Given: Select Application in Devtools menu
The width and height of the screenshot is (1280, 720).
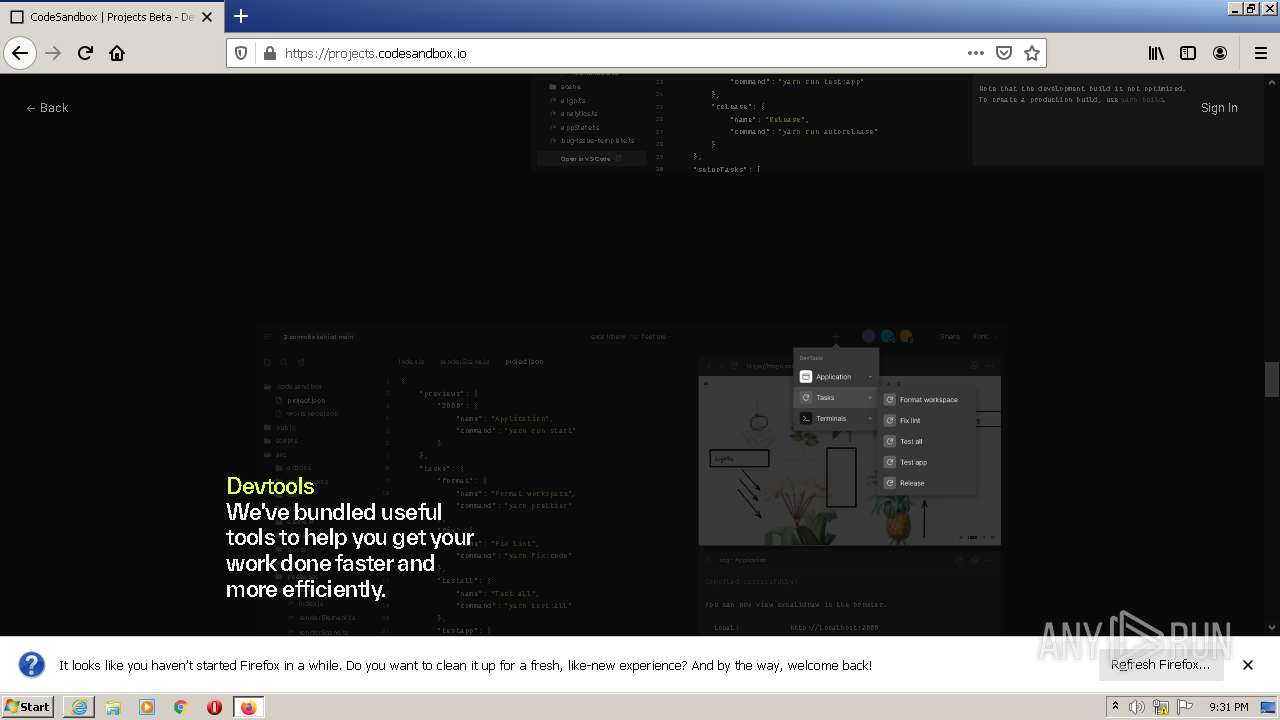Looking at the screenshot, I should click(x=835, y=377).
